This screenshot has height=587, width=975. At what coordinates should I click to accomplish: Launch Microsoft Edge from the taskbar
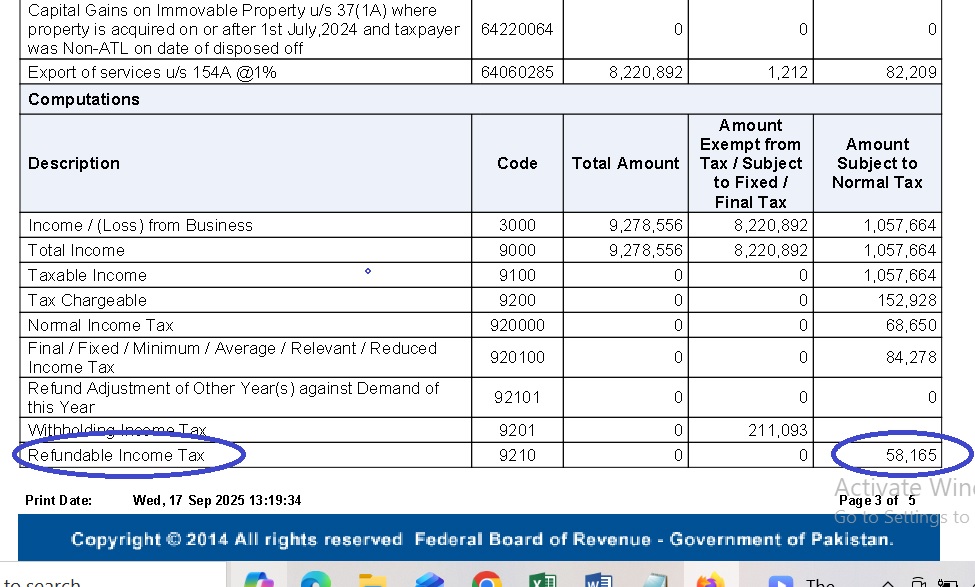point(316,580)
